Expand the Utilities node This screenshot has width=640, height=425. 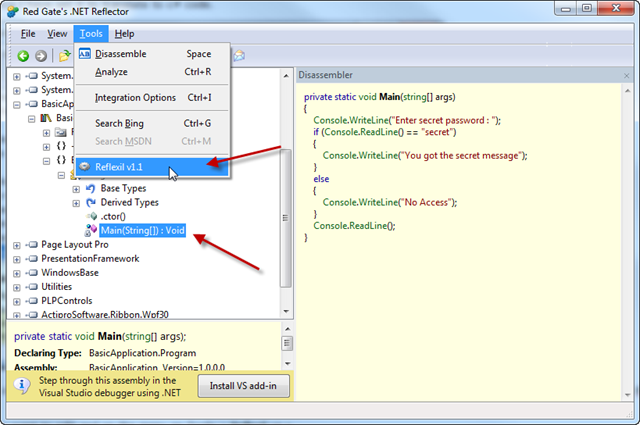tap(17, 287)
